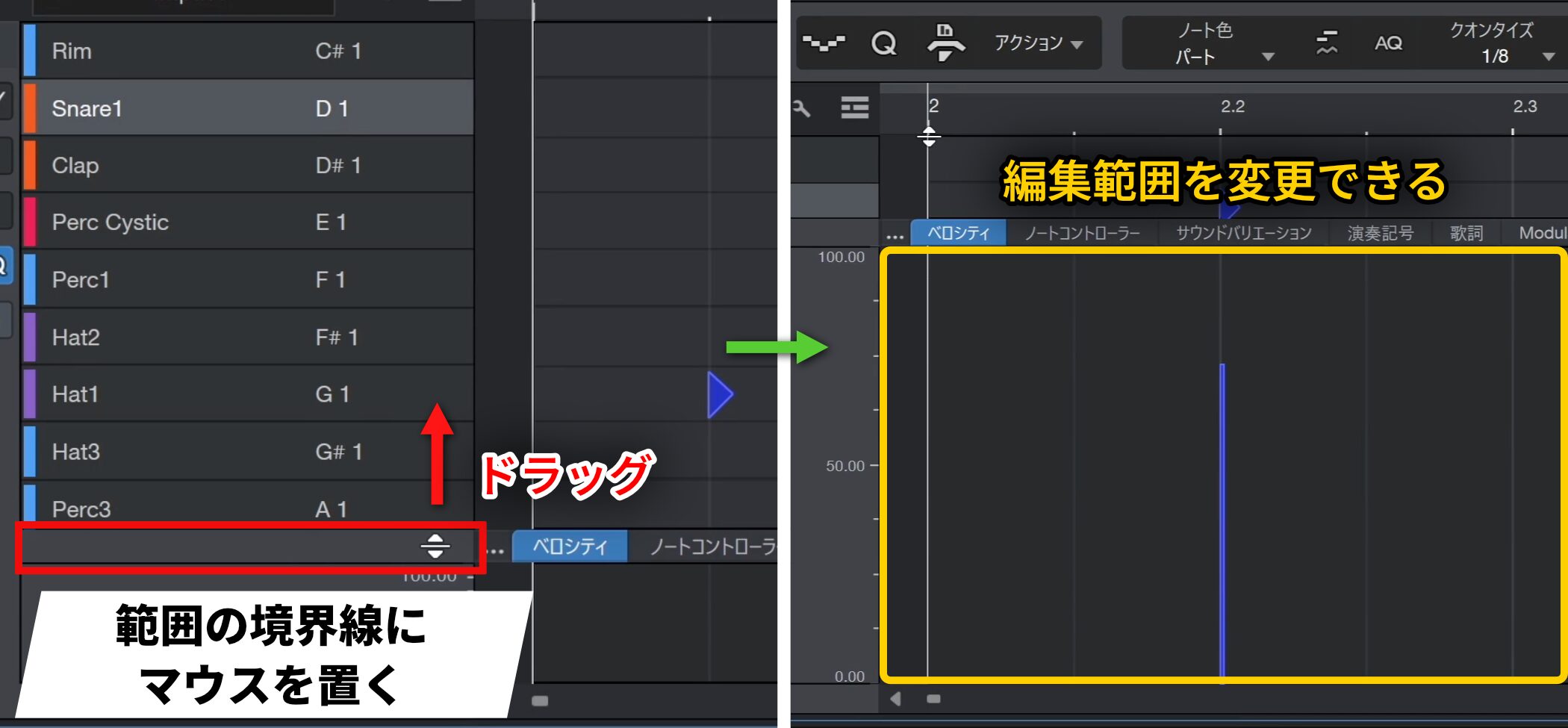Click the drum list view icon beside the wrench
This screenshot has height=728, width=1568.
tap(854, 108)
